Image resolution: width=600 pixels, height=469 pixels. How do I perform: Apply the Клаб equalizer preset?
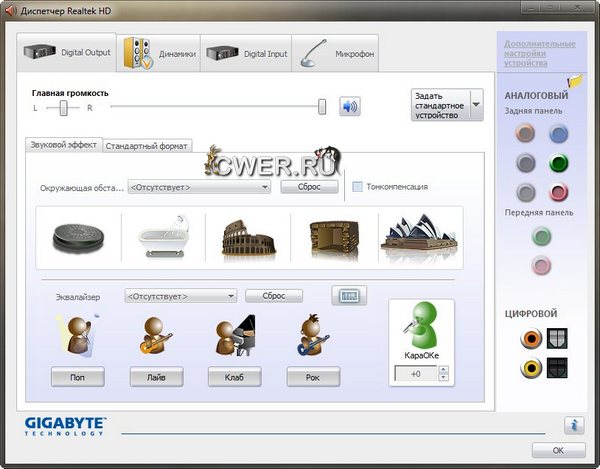(235, 377)
